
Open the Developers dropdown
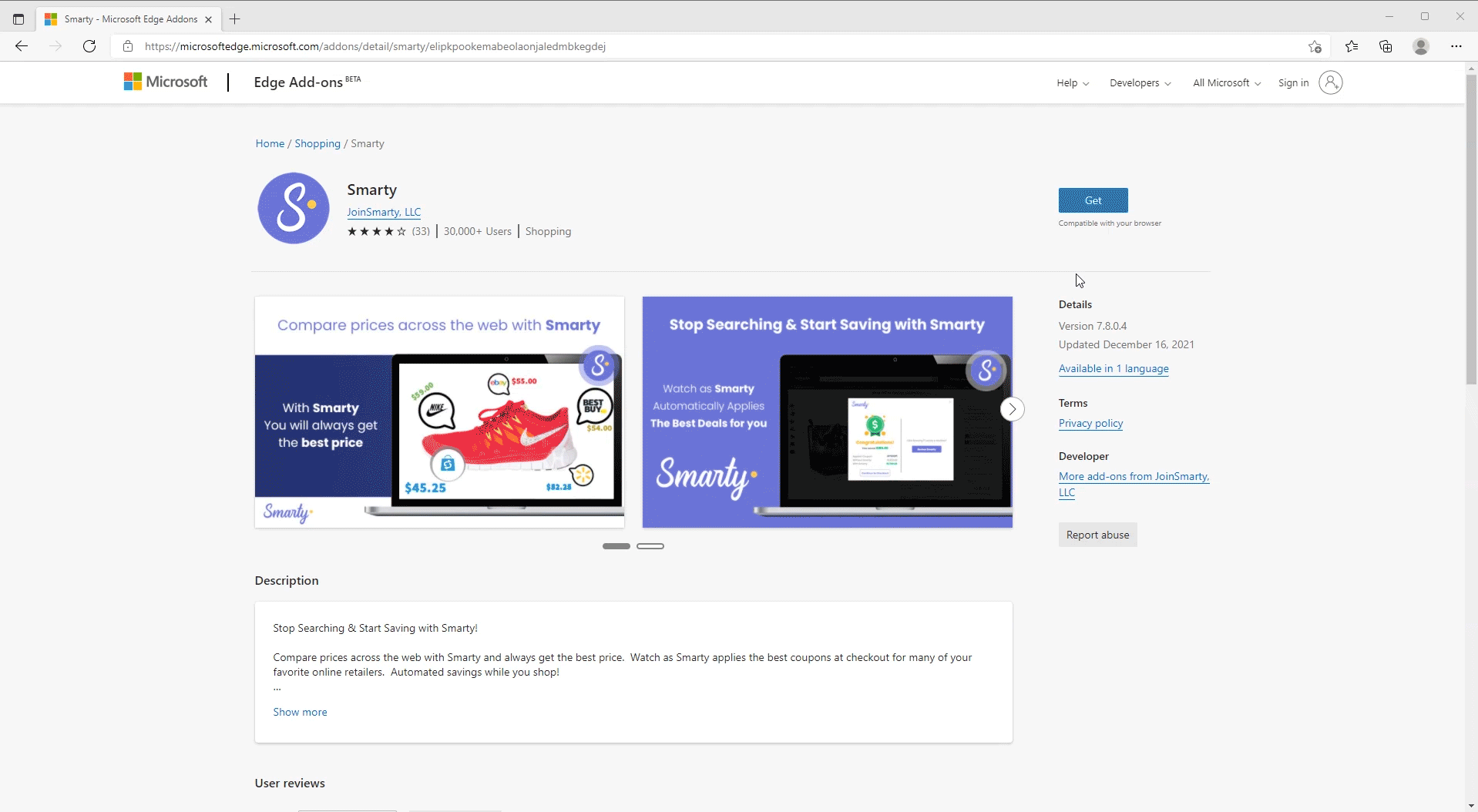pos(1139,82)
